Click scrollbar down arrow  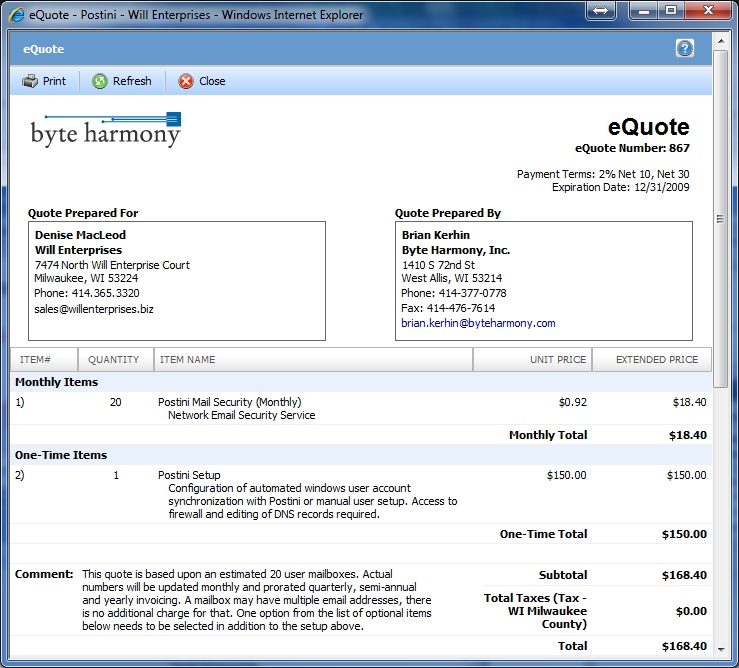720,650
